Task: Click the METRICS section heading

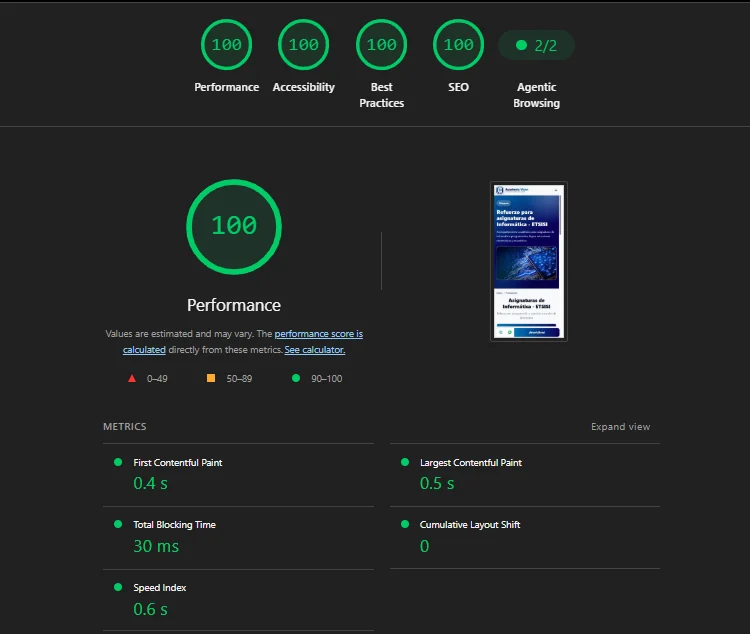Action: coord(125,426)
